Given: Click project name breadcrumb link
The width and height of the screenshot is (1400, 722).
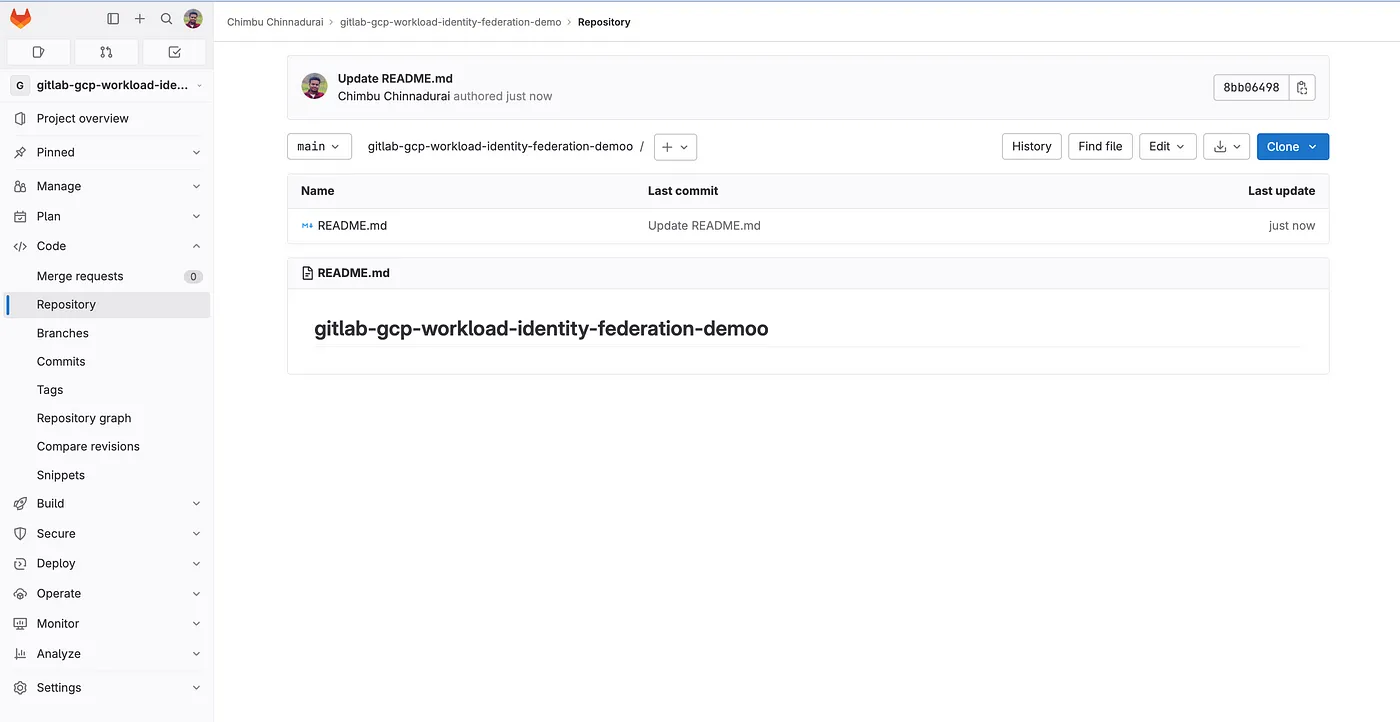Looking at the screenshot, I should pyautogui.click(x=450, y=22).
